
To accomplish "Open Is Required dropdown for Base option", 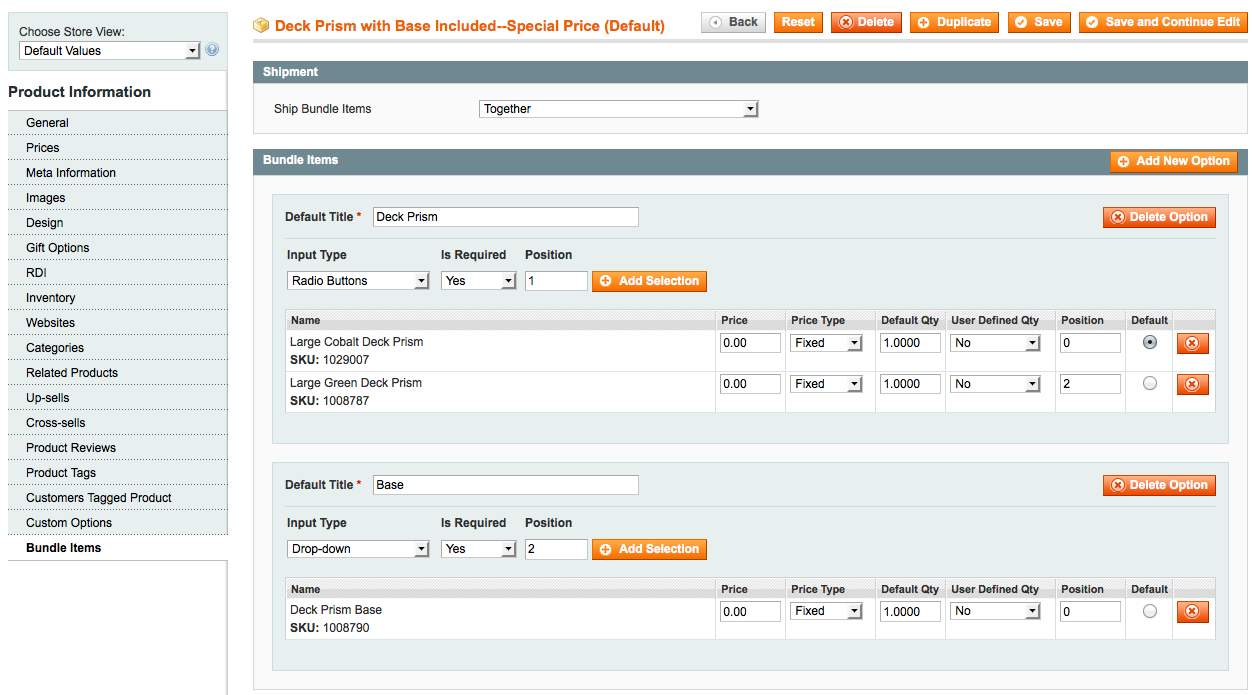I will [478, 549].
